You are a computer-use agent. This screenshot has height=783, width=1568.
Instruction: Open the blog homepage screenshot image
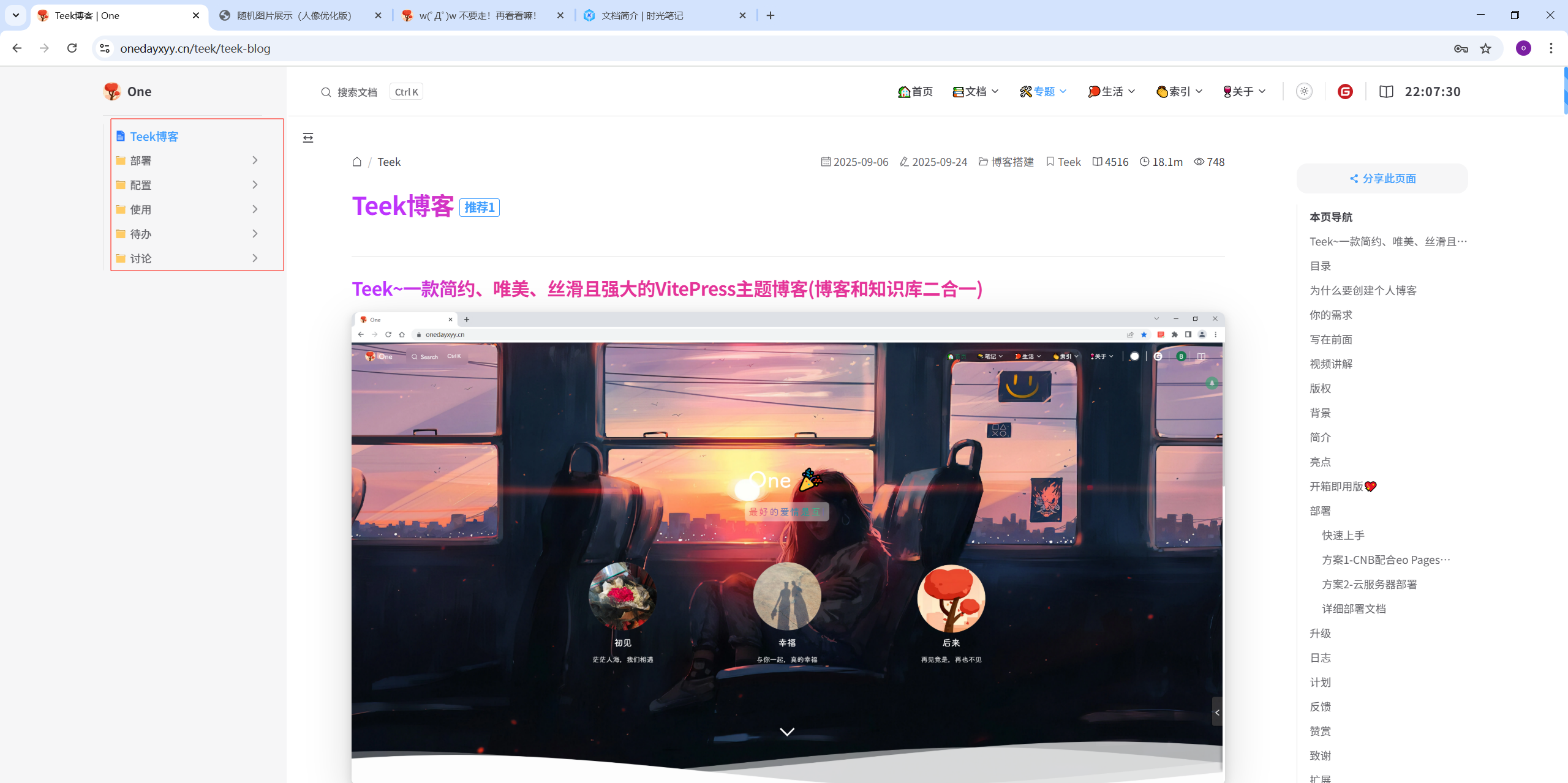(787, 545)
